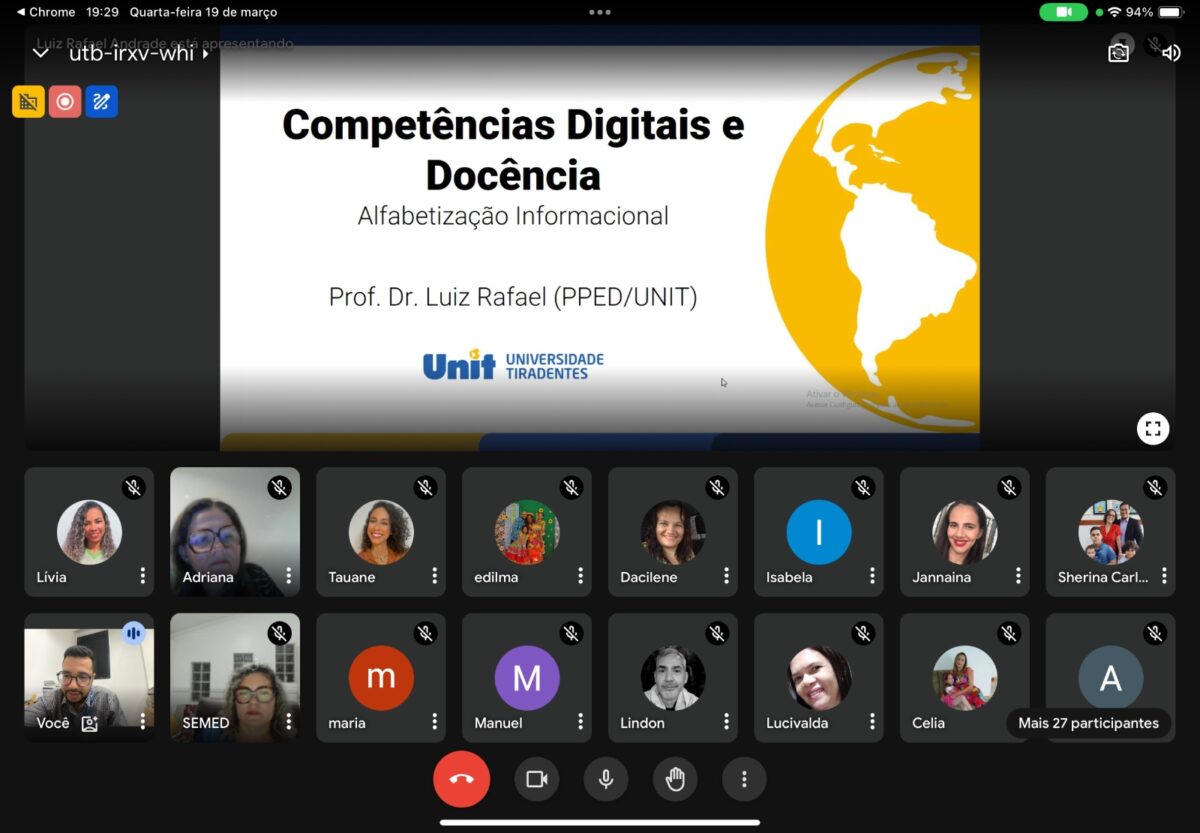Image resolution: width=1200 pixels, height=833 pixels.
Task: Select Manuel's video tile
Action: (527, 677)
